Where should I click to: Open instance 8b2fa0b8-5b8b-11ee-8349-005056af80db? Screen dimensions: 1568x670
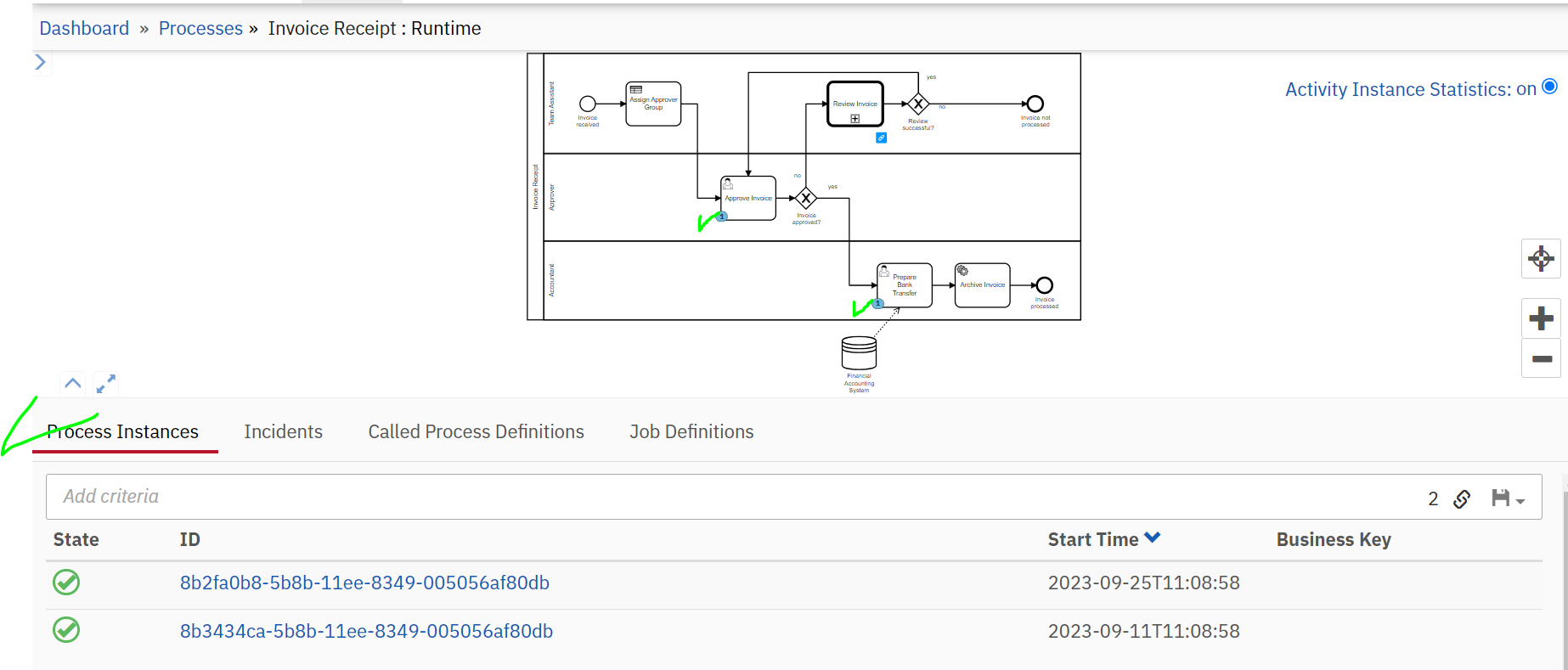coord(364,583)
